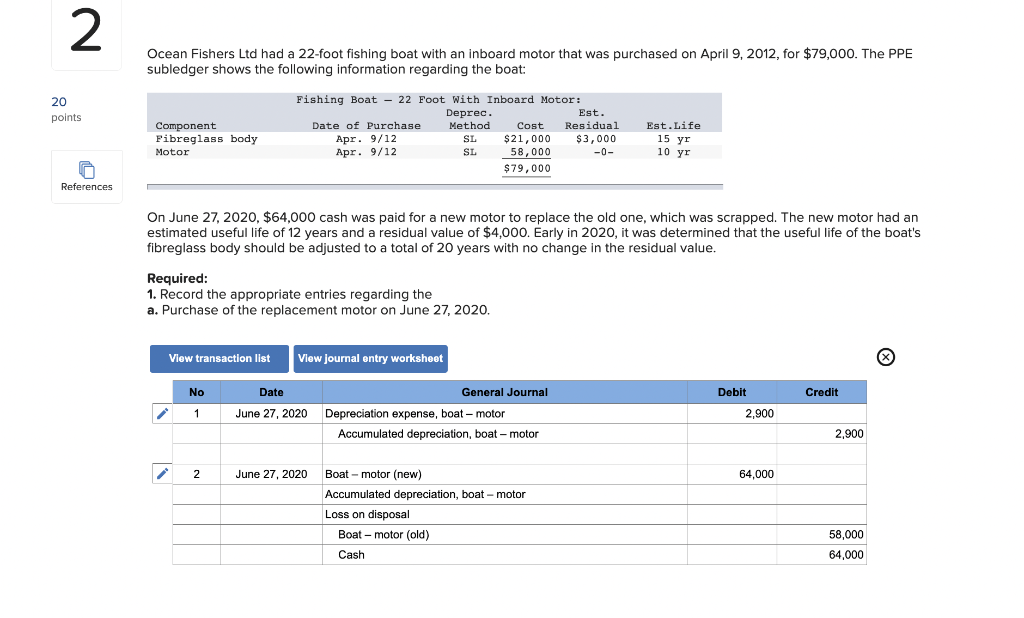1024x618 pixels.
Task: Open the View journal entry worksheet
Action: click(x=370, y=358)
